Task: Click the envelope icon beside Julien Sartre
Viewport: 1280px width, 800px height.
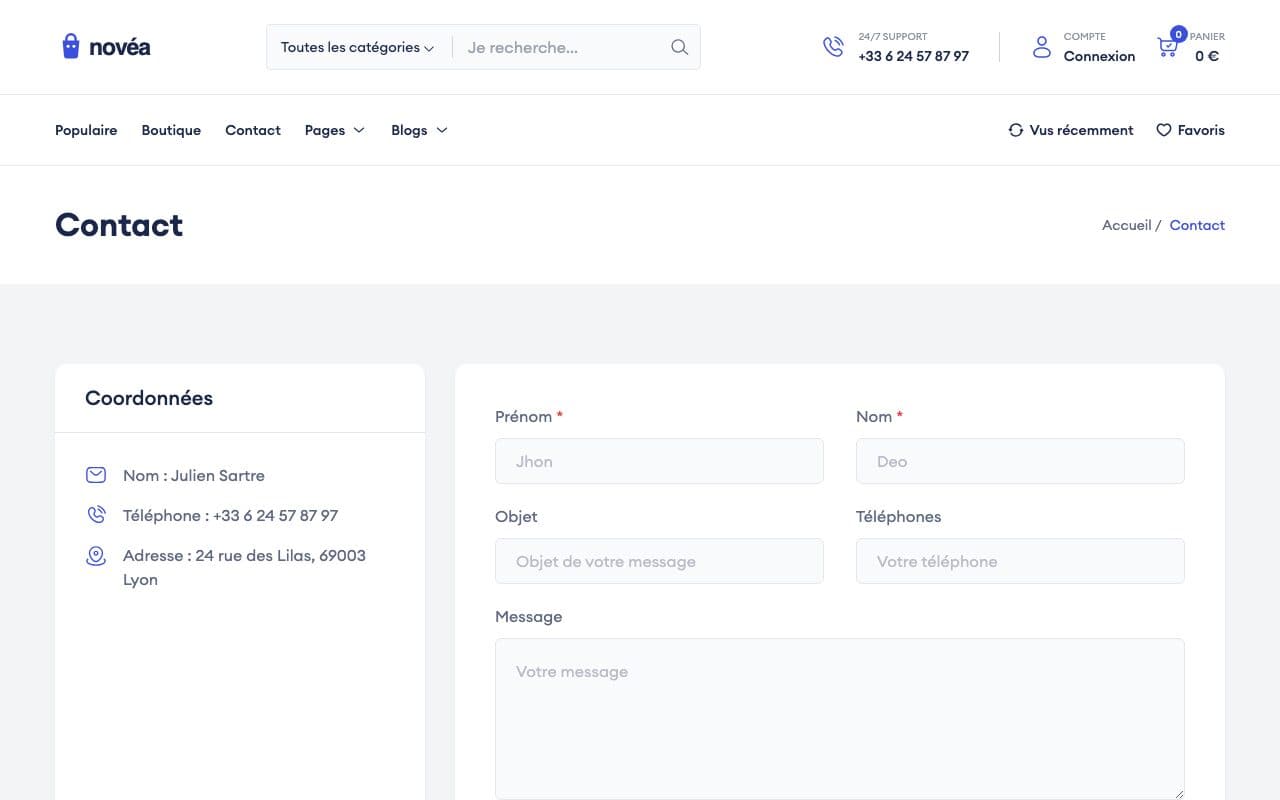Action: 96,475
